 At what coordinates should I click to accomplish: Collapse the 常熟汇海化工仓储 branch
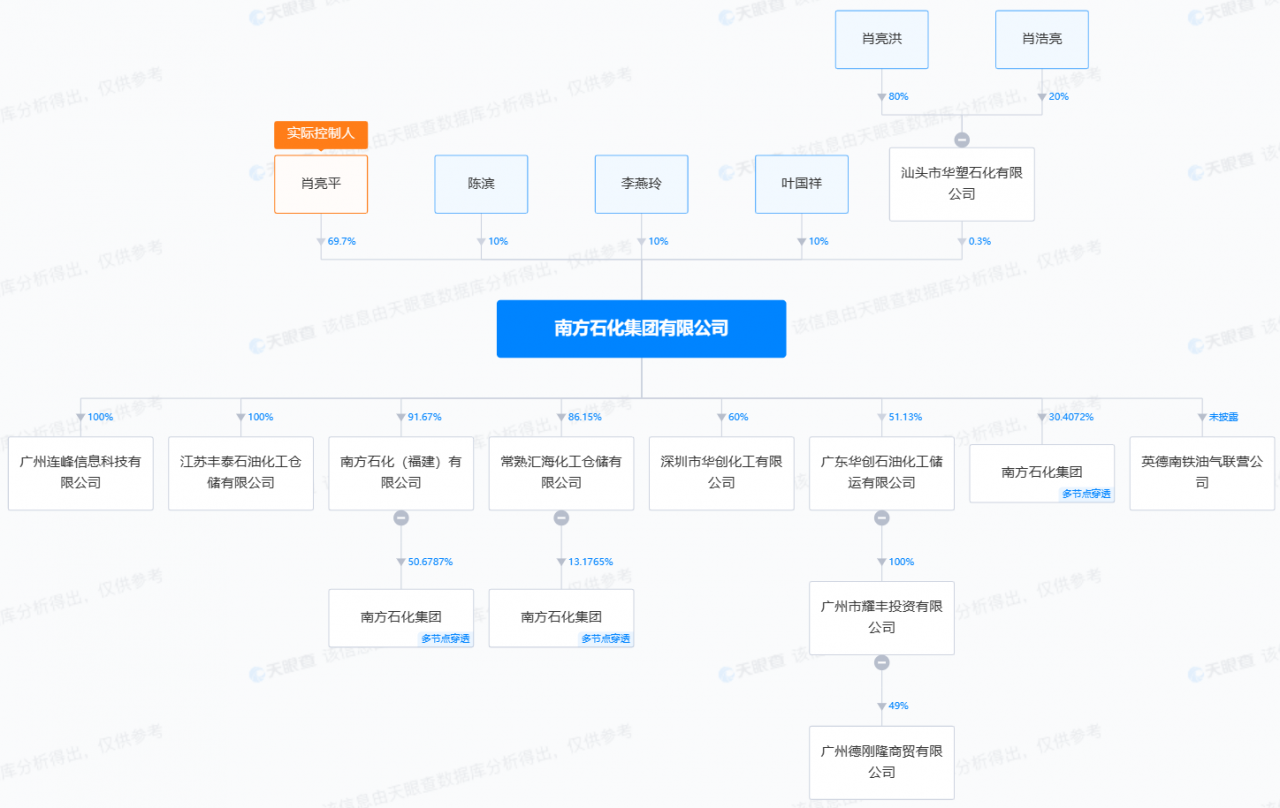[561, 518]
